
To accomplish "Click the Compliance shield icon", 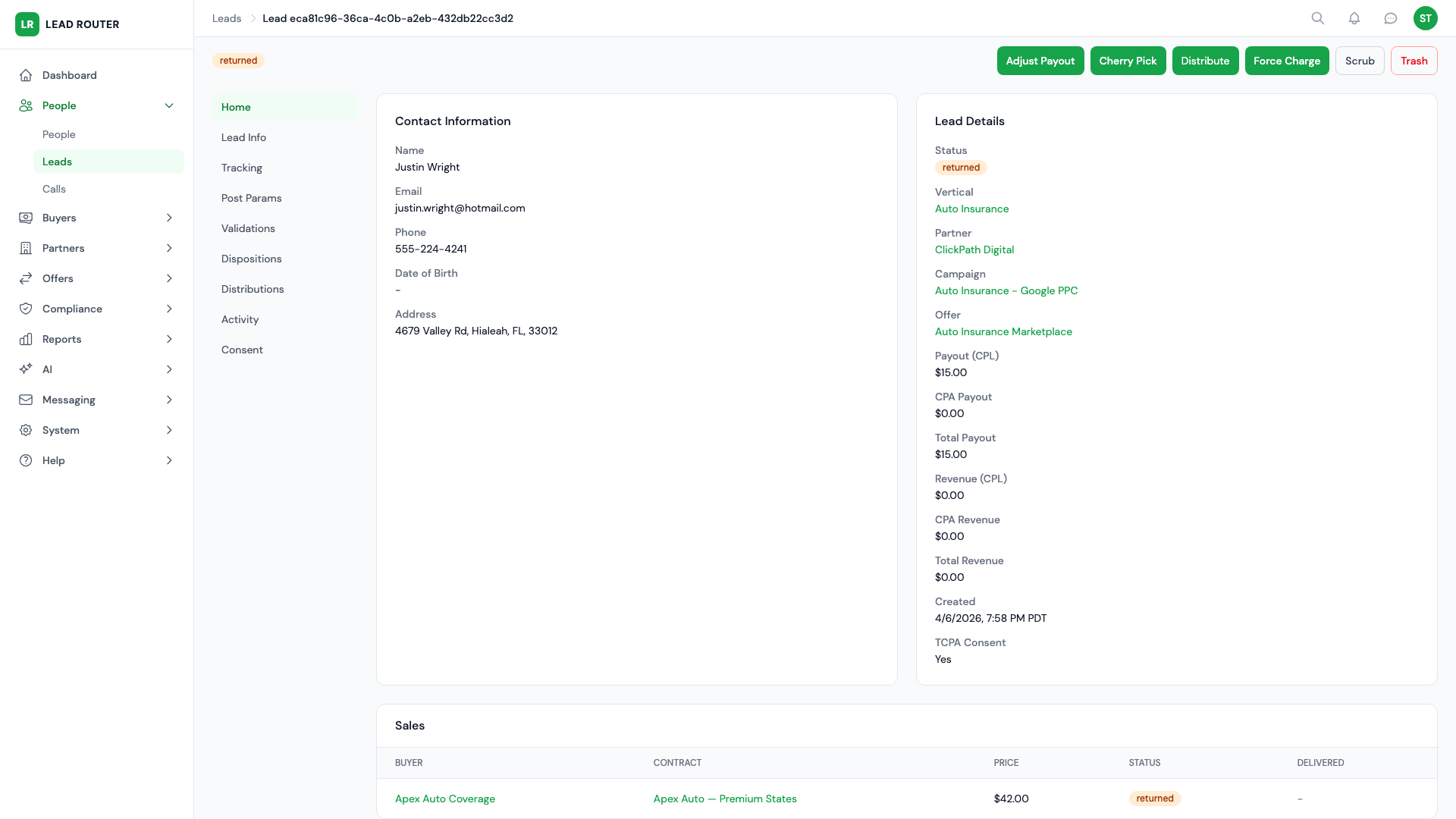I will pyautogui.click(x=26, y=309).
